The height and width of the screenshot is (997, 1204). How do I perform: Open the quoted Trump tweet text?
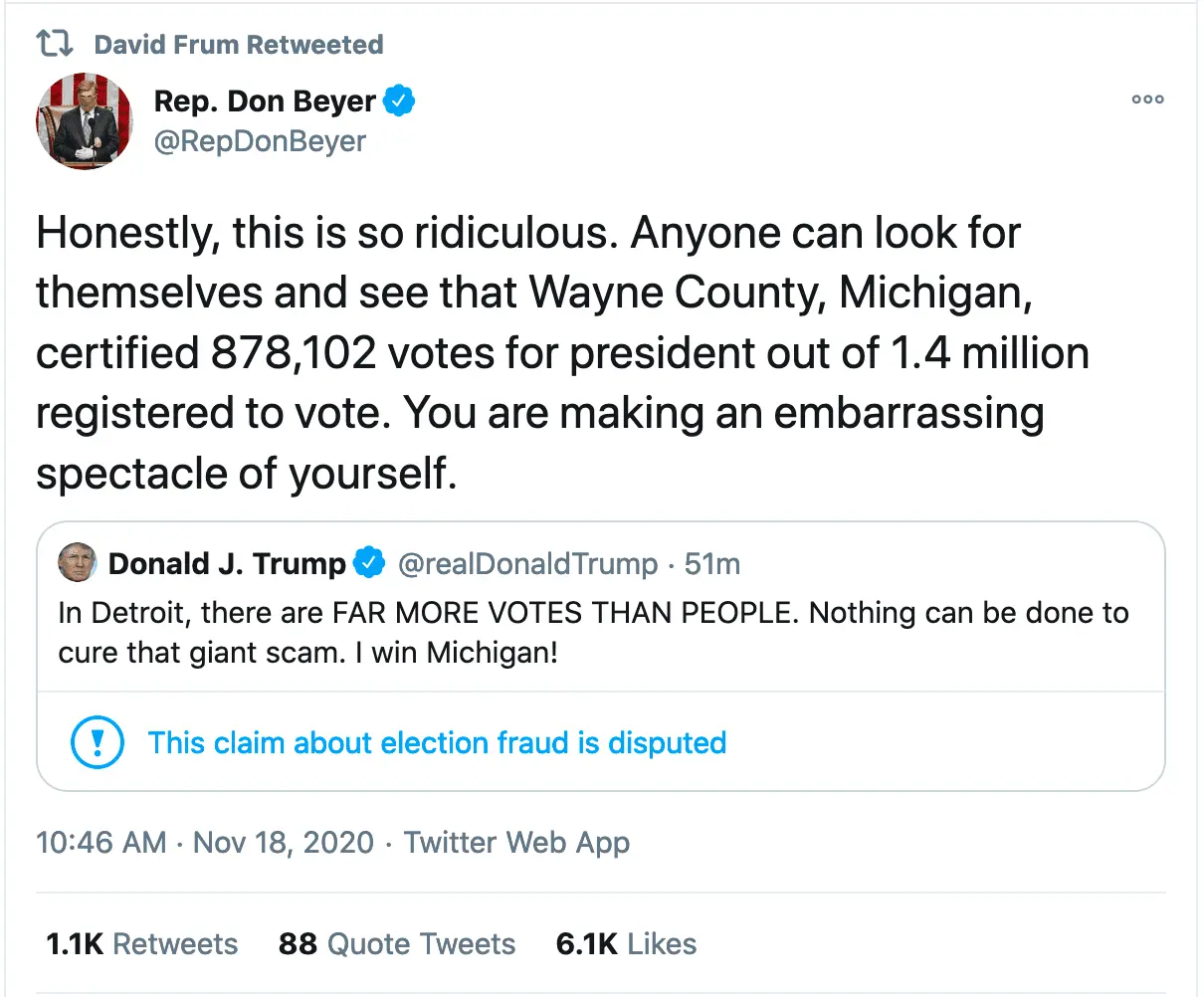coord(593,633)
